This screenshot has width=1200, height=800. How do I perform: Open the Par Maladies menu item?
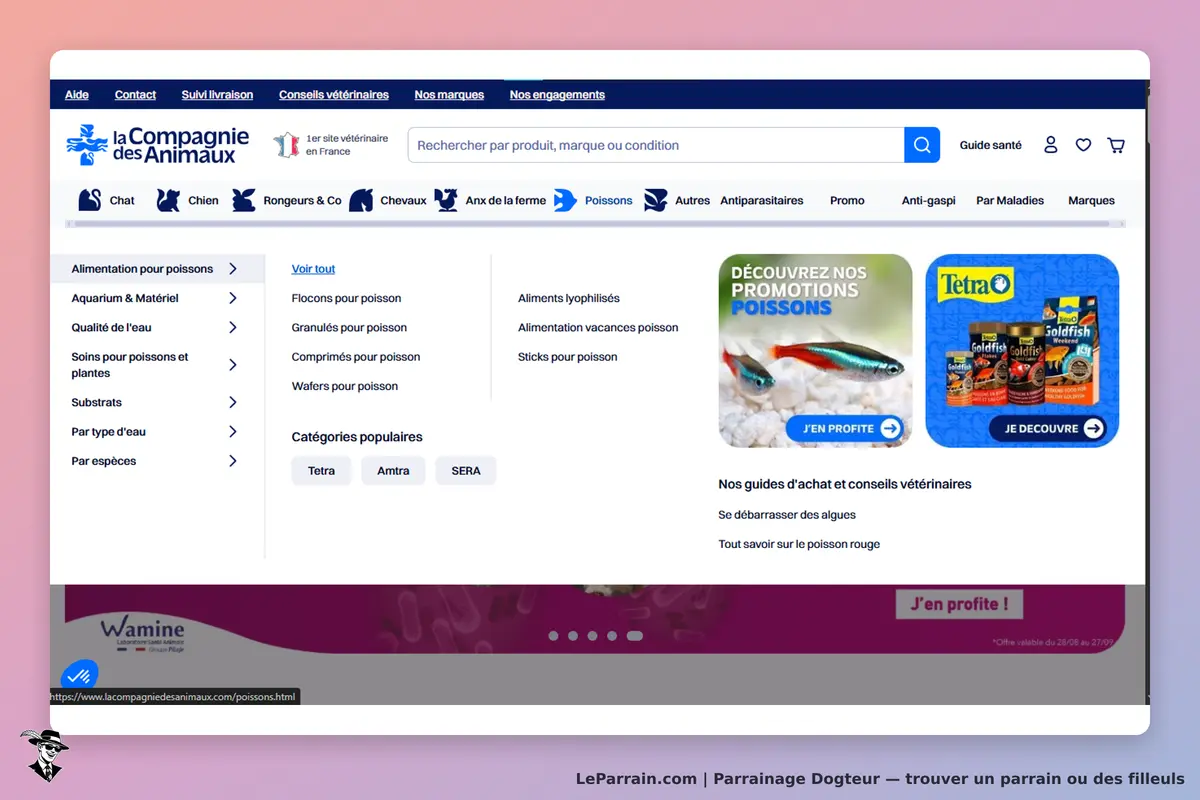(x=1010, y=200)
